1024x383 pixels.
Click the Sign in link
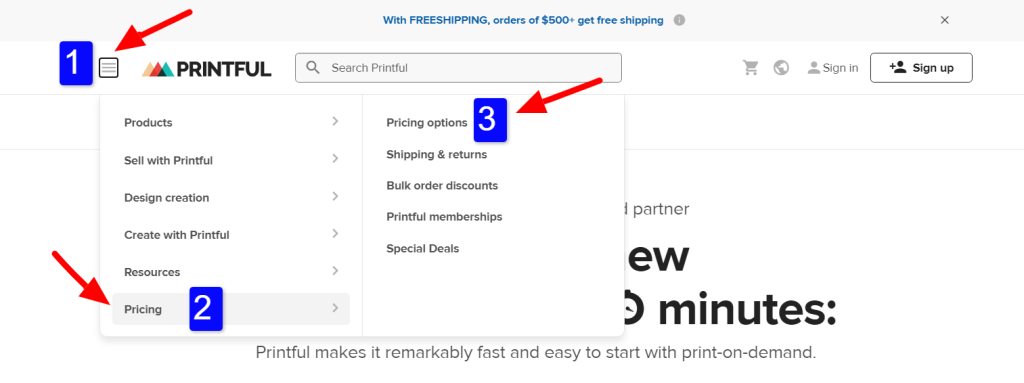[833, 68]
